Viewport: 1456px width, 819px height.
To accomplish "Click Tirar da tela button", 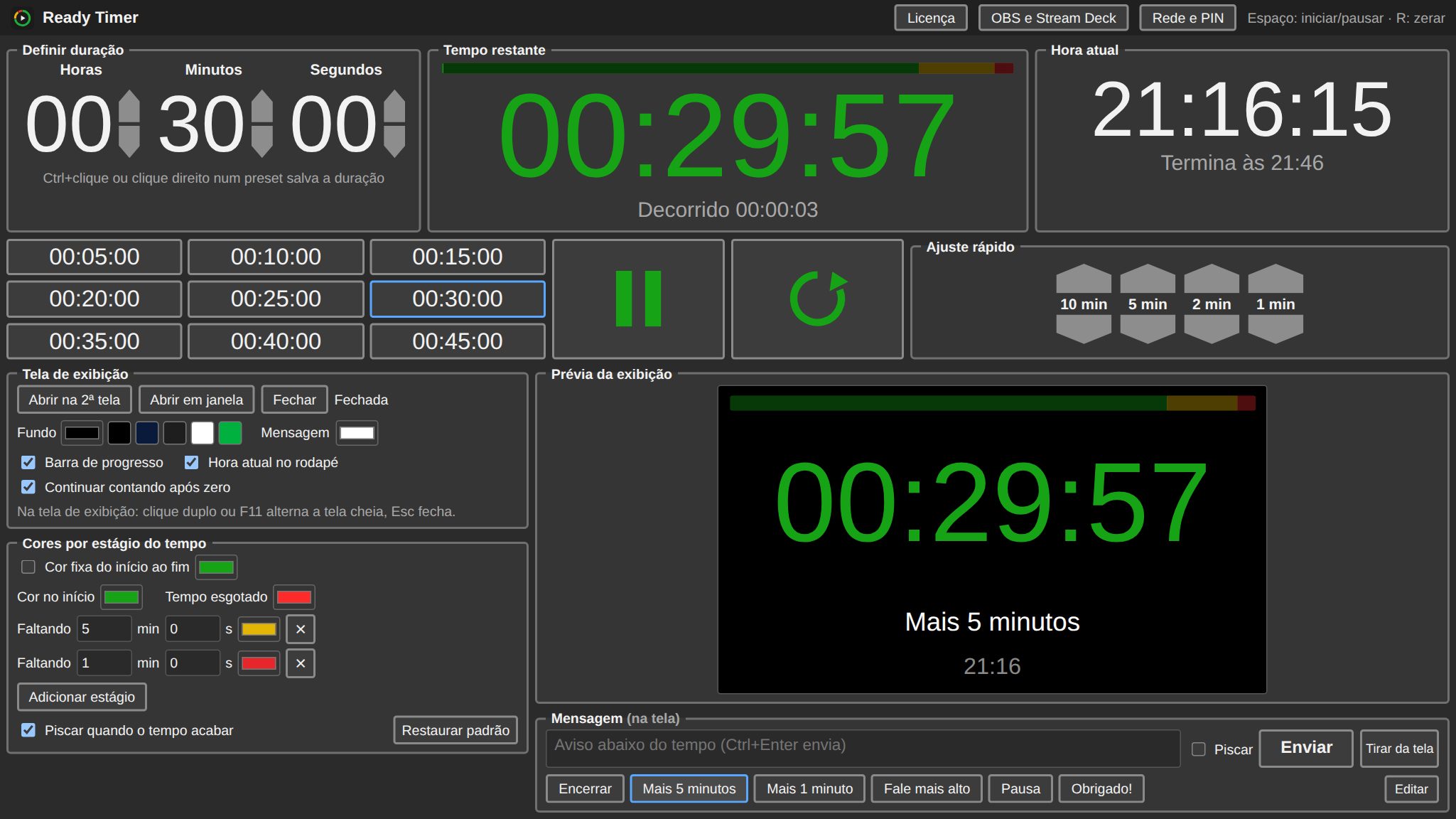I will [x=1399, y=748].
